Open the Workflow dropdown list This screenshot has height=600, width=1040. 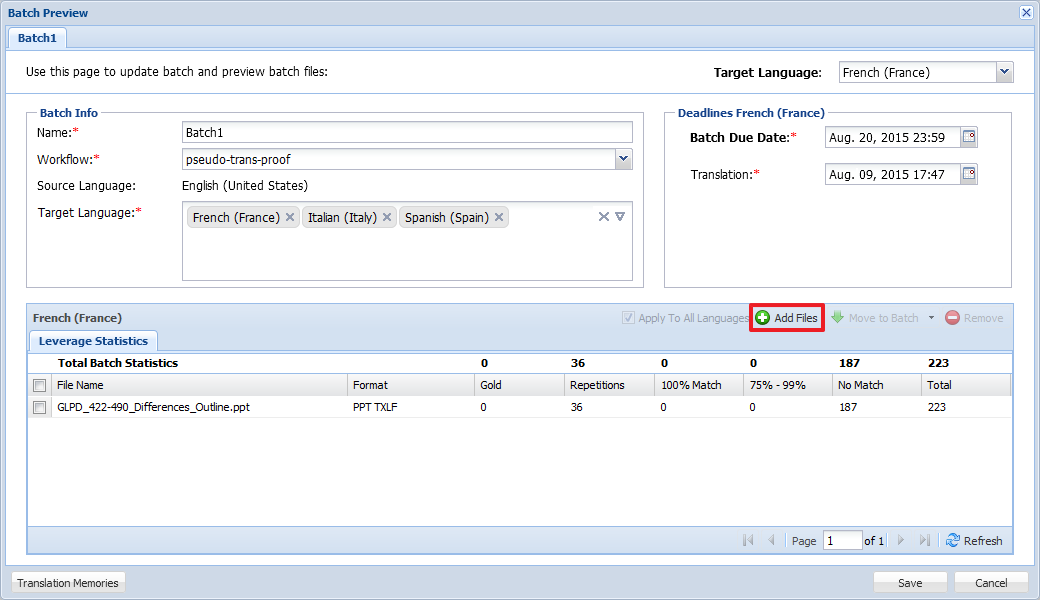(x=623, y=159)
